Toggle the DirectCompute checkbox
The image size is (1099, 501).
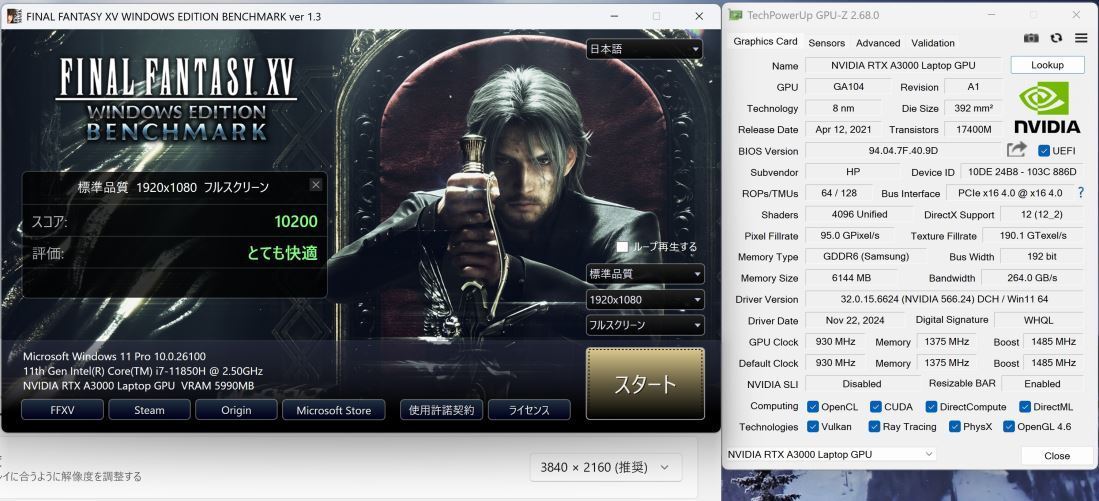tap(931, 406)
